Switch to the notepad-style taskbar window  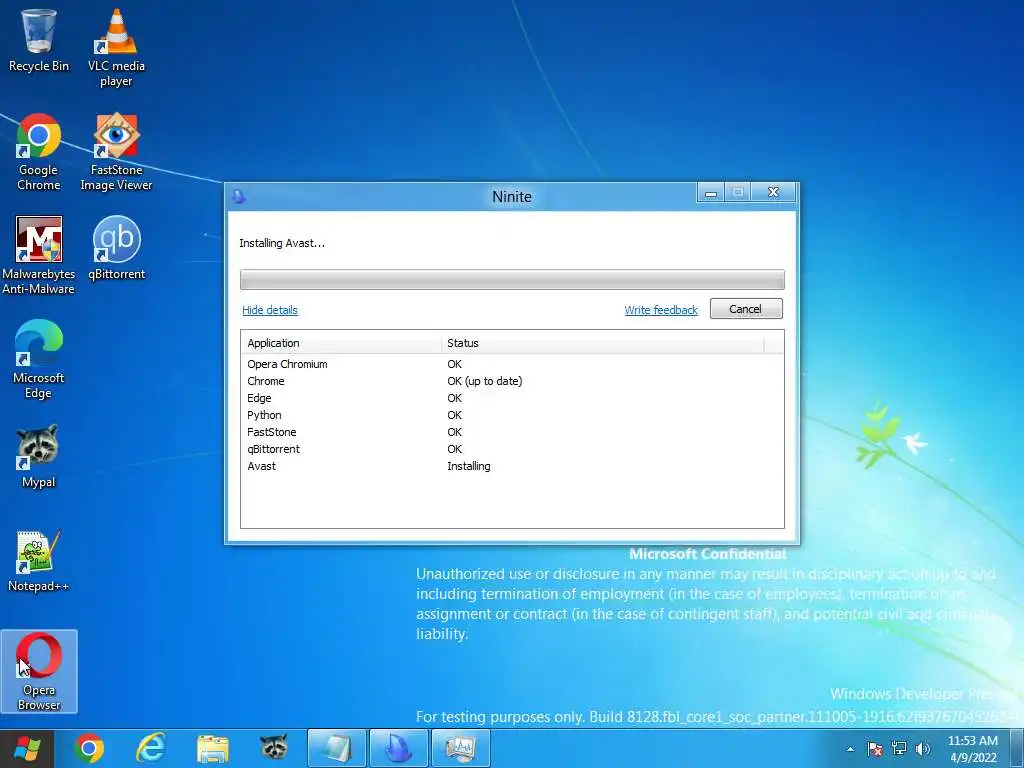[x=337, y=748]
